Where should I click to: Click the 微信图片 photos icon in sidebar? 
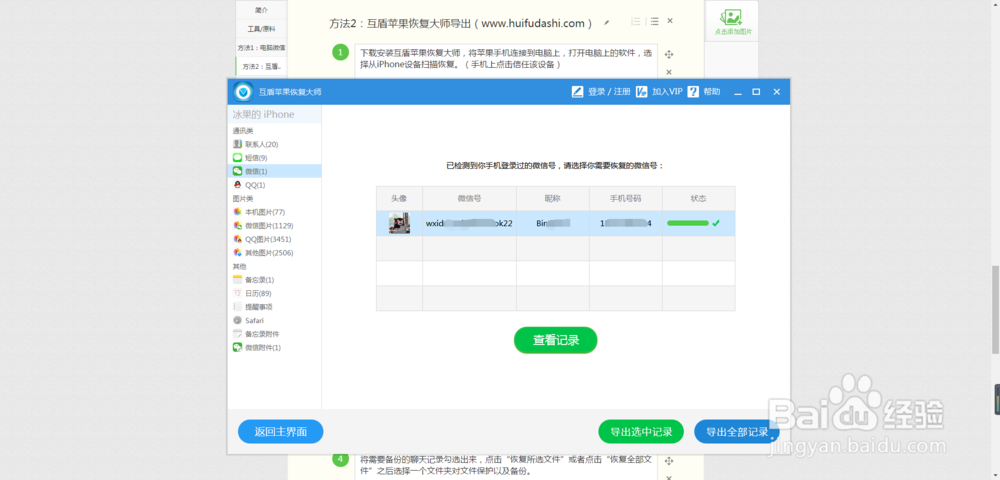click(x=237, y=226)
